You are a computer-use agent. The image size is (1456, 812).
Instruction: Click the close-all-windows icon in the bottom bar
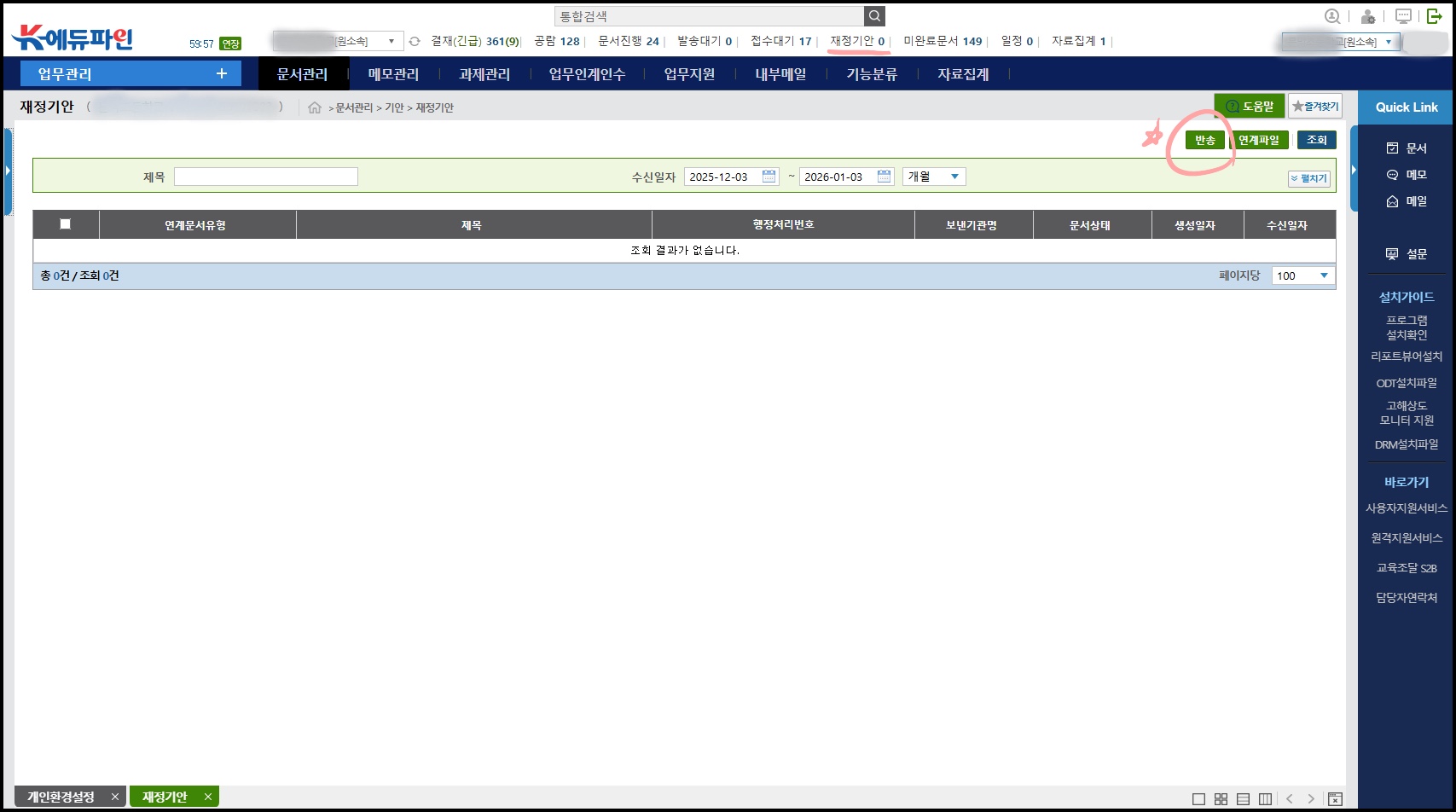coord(1335,799)
